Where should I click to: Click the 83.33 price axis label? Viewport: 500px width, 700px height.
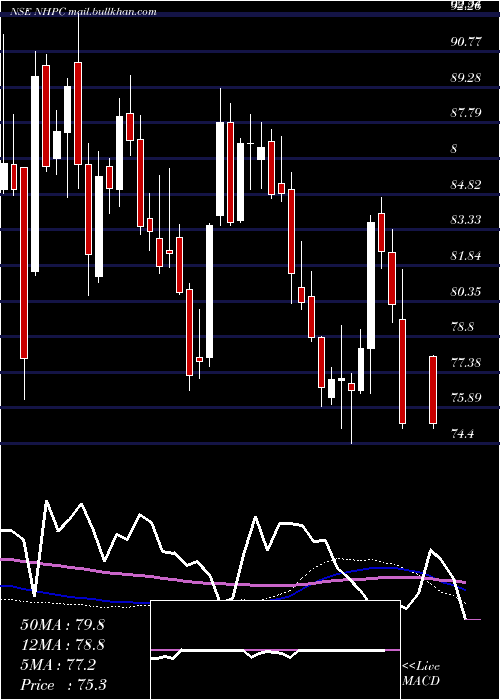pos(466,220)
